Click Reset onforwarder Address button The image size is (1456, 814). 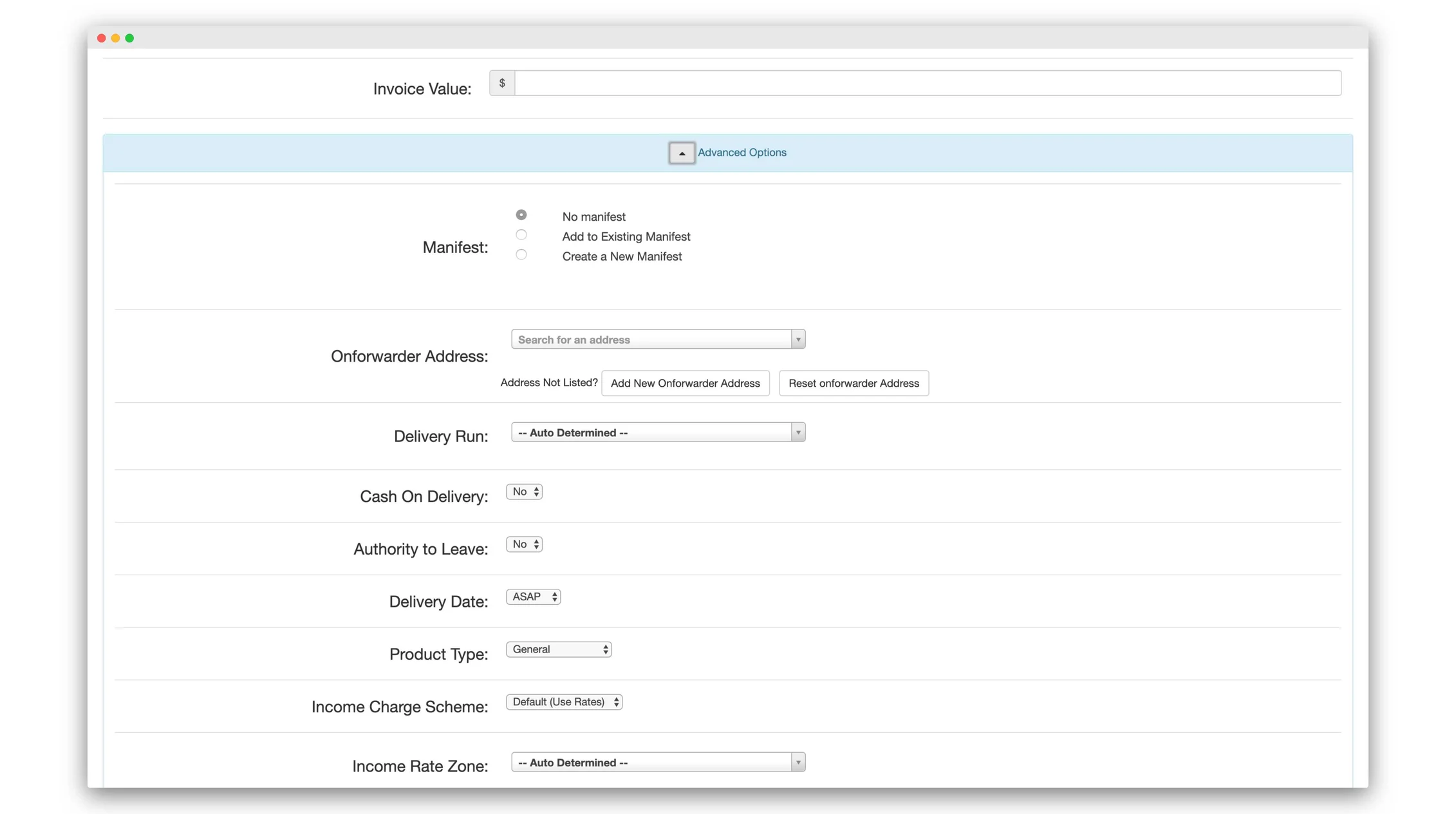(854, 383)
